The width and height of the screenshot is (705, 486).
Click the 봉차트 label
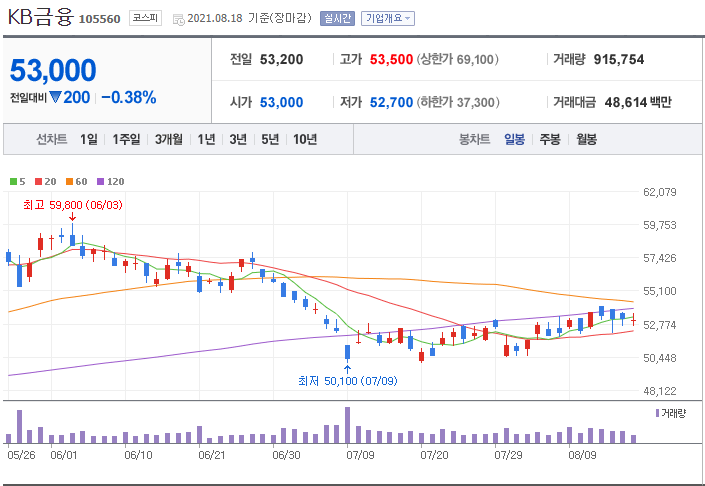(x=474, y=139)
